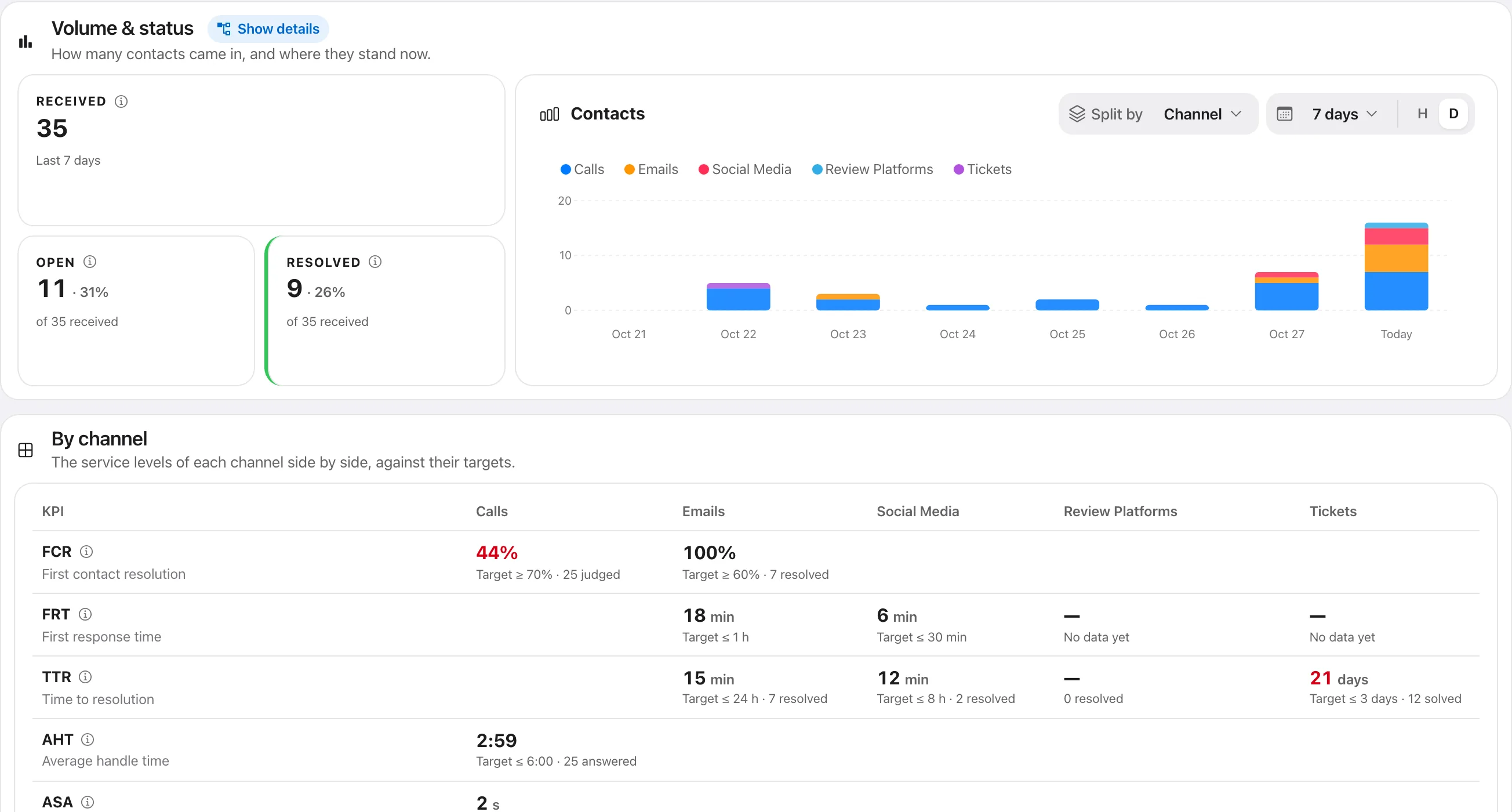
Task: Click the 2:59 Calls AHT value
Action: (x=497, y=741)
